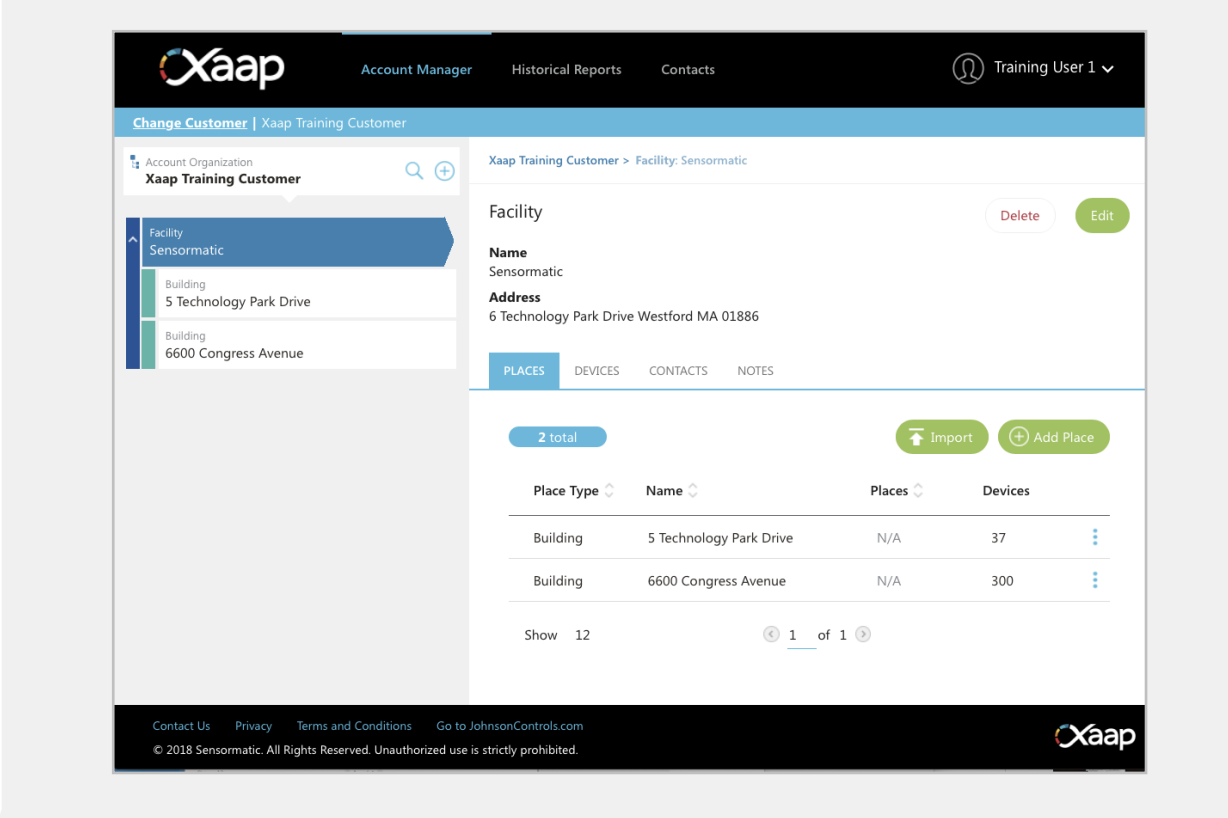Click the Add Place plus icon
This screenshot has width=1228, height=818.
(x=1019, y=436)
